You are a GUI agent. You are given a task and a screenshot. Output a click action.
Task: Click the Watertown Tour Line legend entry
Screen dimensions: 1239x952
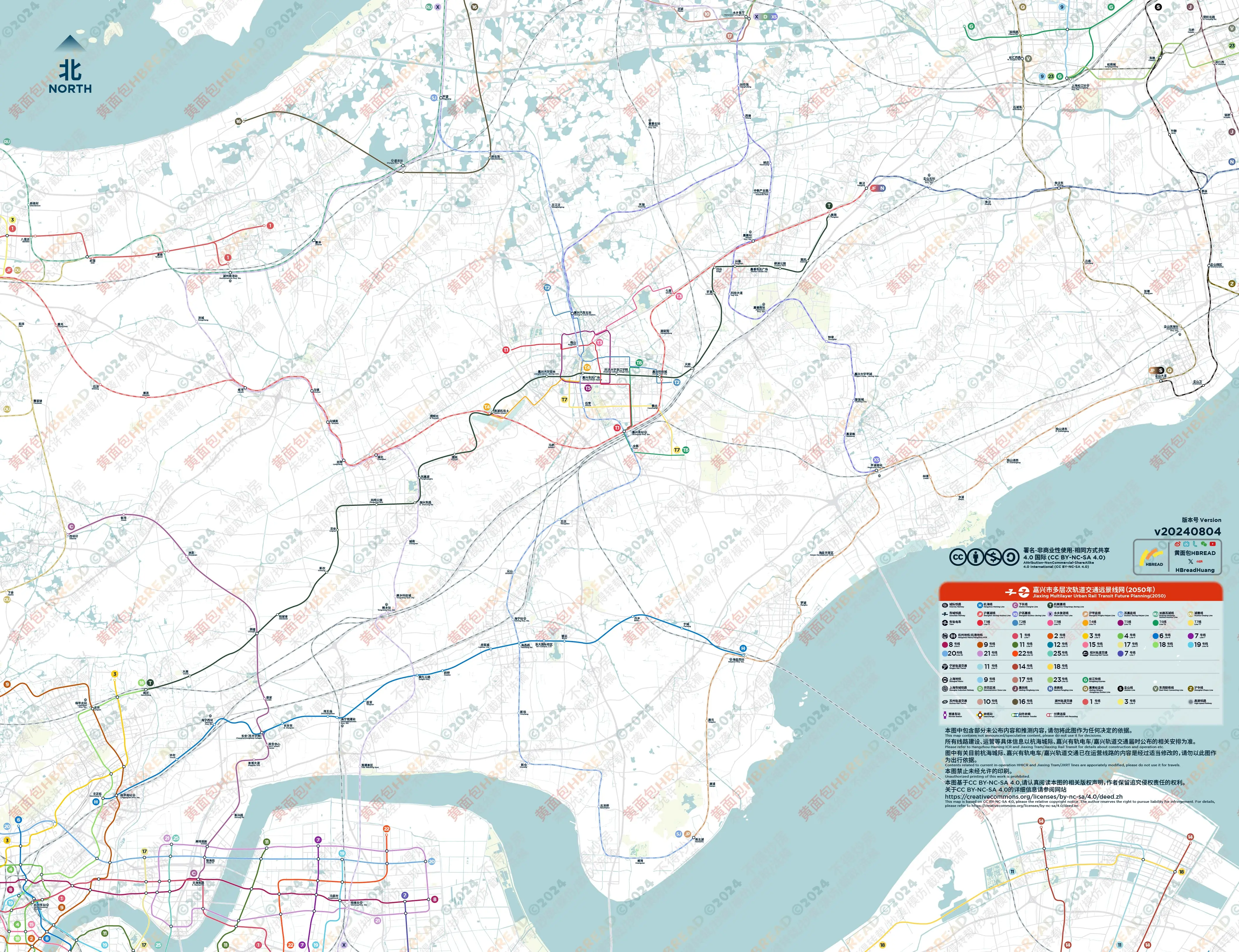pyautogui.click(x=1061, y=614)
